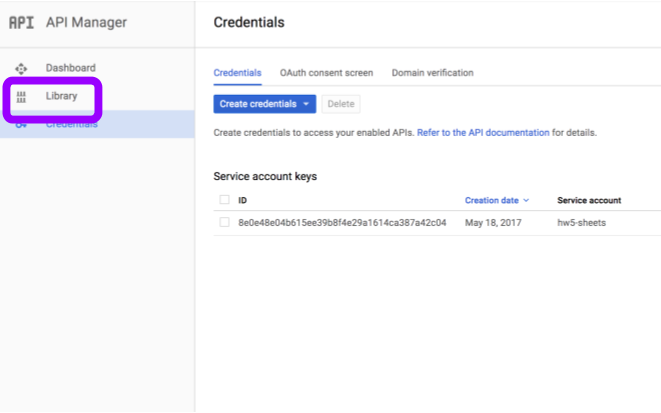Tick the select-all checkbox in the table header
The height and width of the screenshot is (413, 661).
coord(224,200)
